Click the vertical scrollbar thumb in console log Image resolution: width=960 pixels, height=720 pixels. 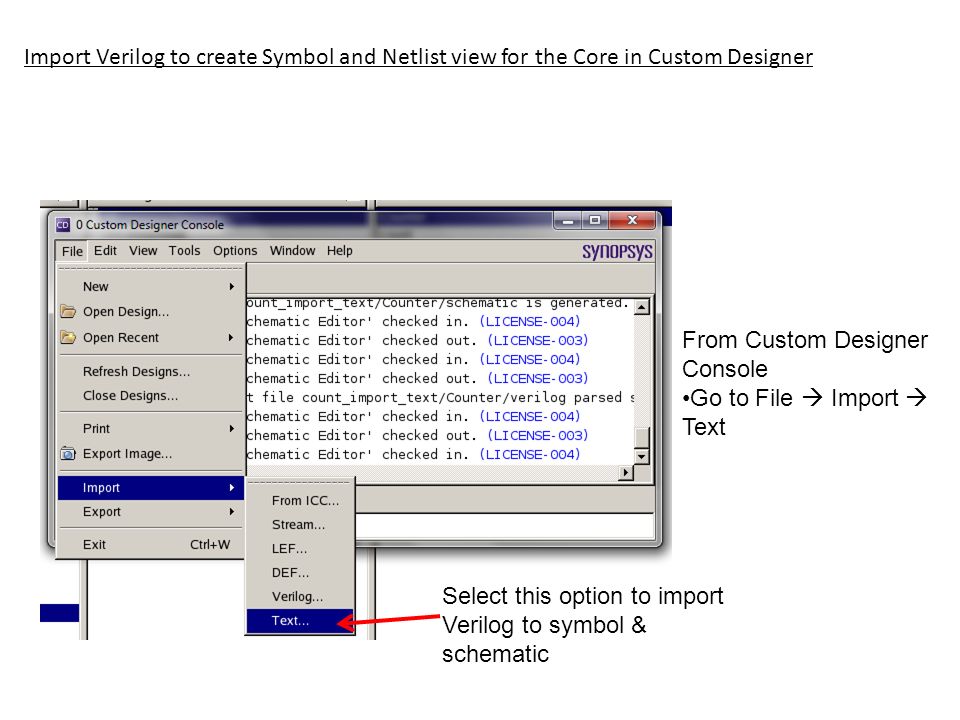coord(642,438)
